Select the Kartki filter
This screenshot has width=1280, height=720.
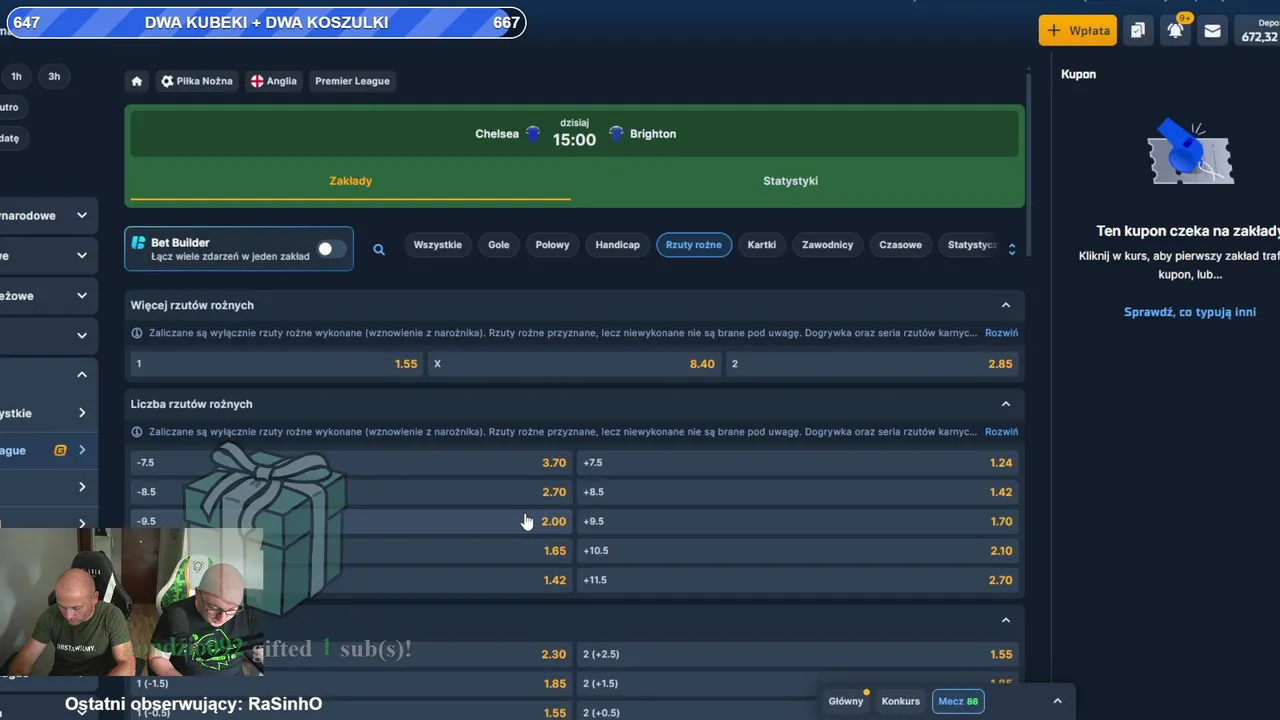[762, 245]
